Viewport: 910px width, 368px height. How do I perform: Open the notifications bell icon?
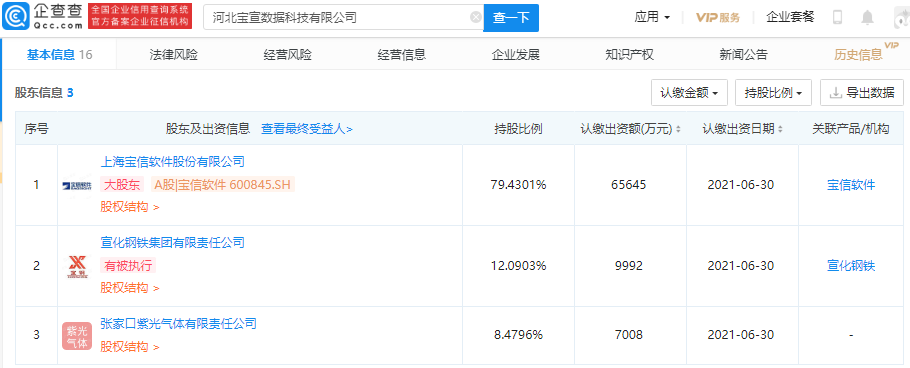pyautogui.click(x=868, y=18)
